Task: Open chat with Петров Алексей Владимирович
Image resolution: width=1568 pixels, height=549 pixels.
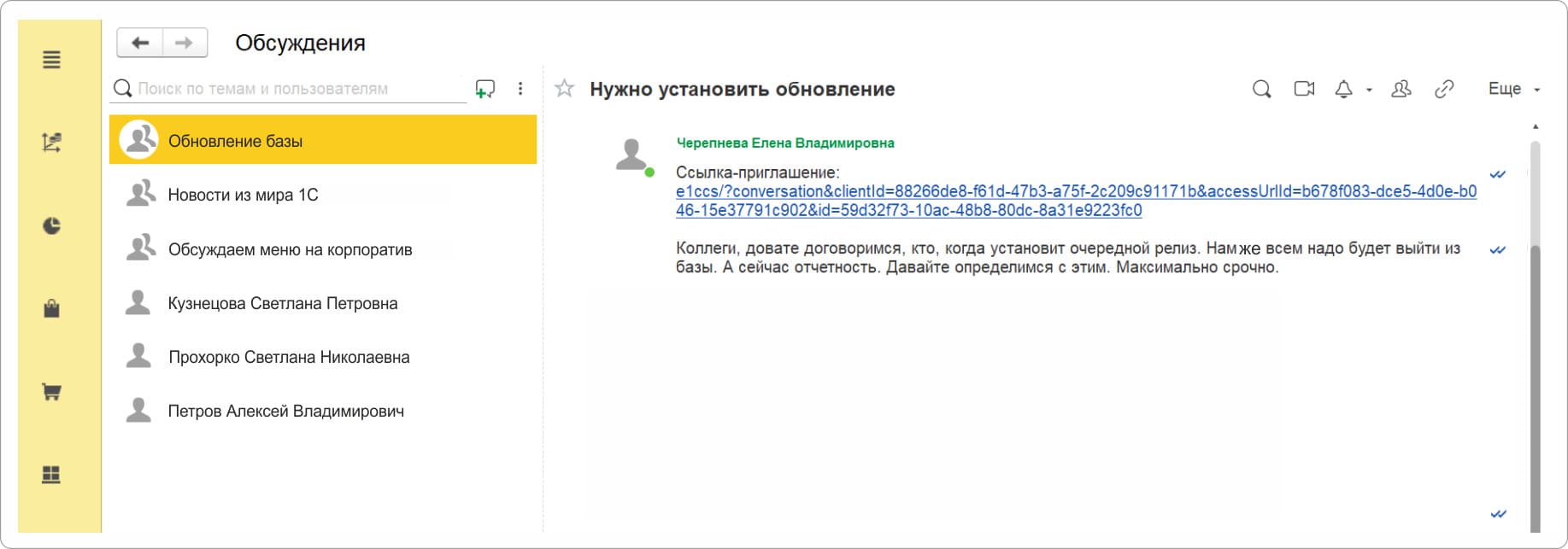Action: 323,410
